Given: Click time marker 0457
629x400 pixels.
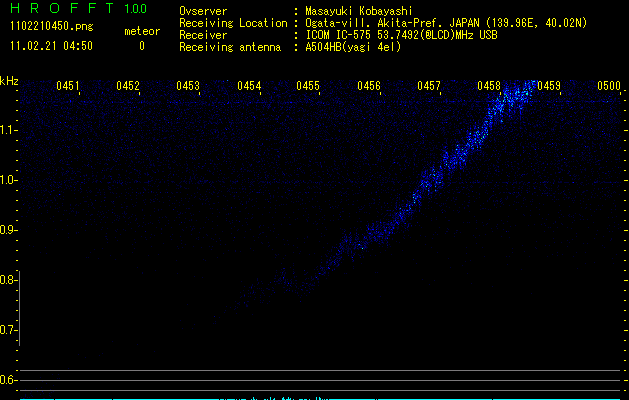Looking at the screenshot, I should point(429,86).
